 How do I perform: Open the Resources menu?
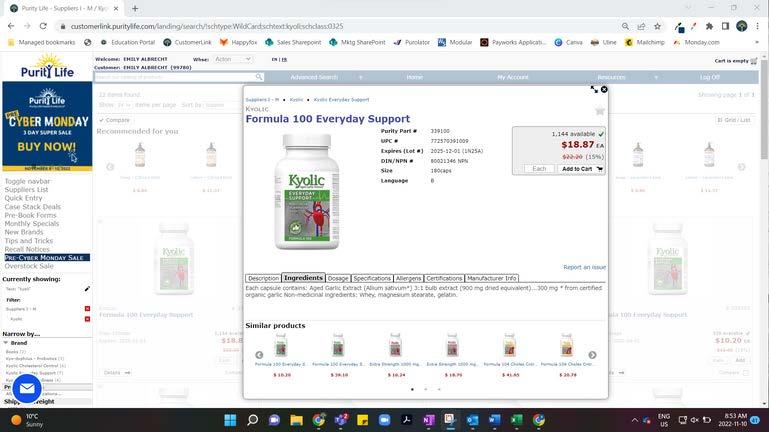pyautogui.click(x=611, y=77)
